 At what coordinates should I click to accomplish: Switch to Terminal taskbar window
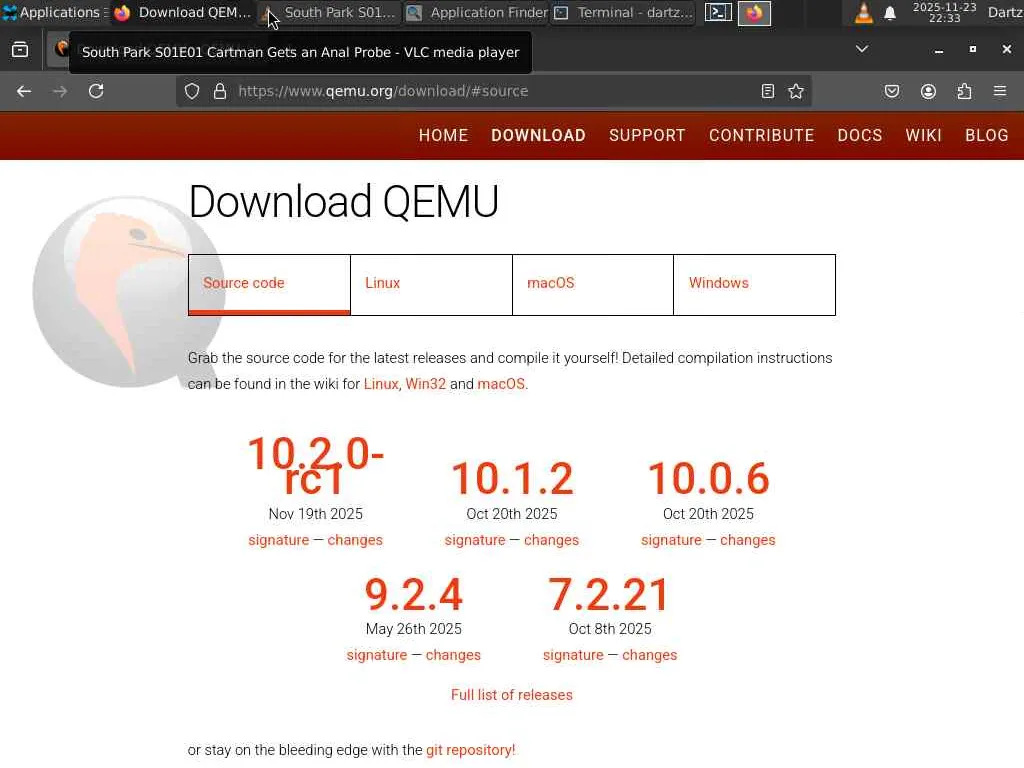click(624, 12)
